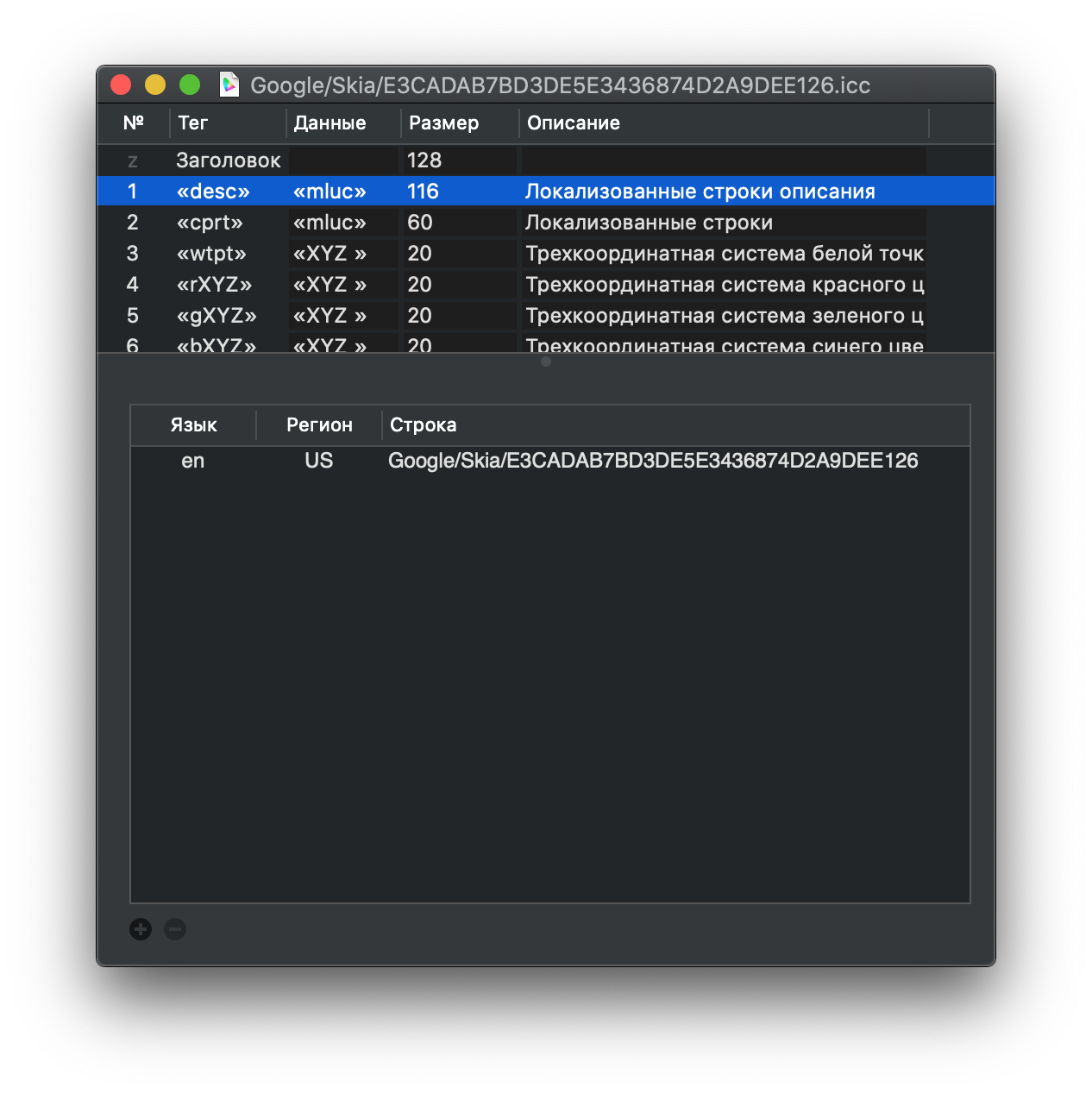Viewport: 1092px width, 1094px height.
Task: Sort by the Тег column header
Action: point(228,123)
